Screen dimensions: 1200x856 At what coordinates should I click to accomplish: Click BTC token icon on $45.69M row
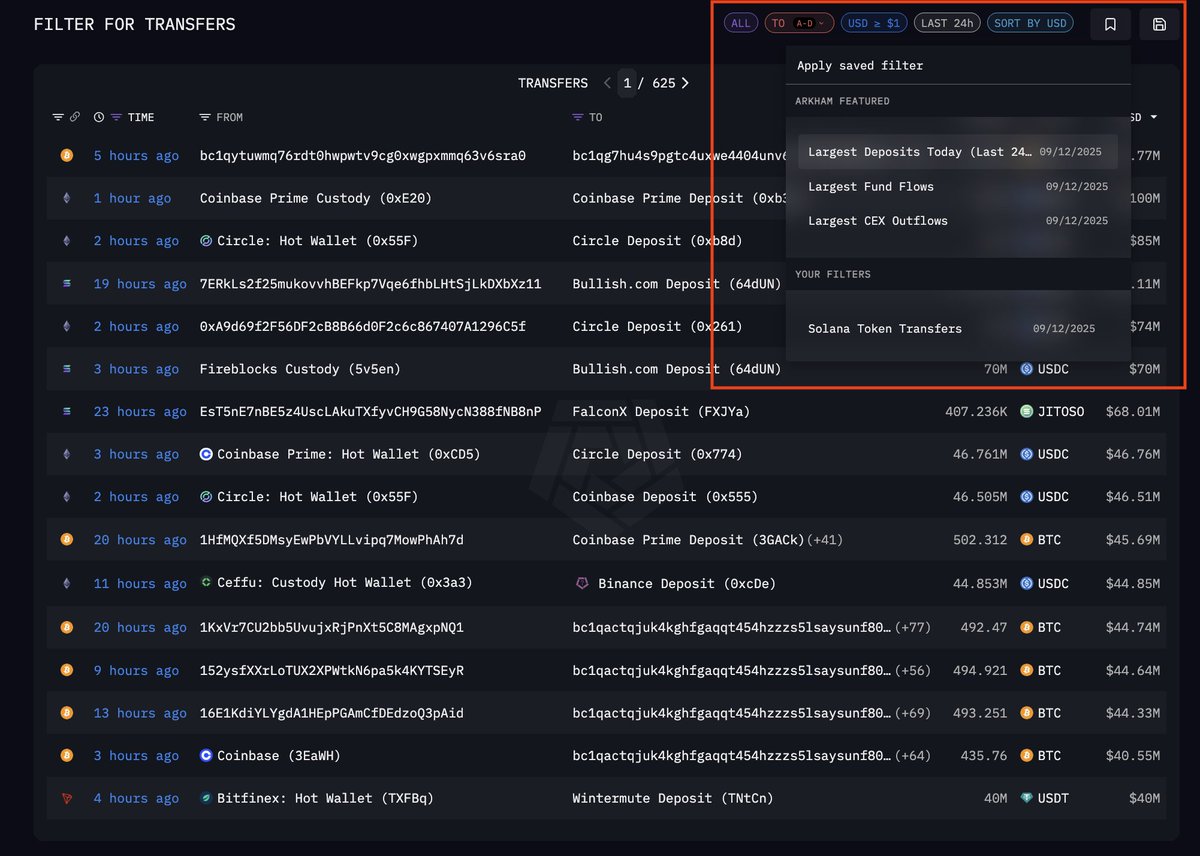[1026, 540]
